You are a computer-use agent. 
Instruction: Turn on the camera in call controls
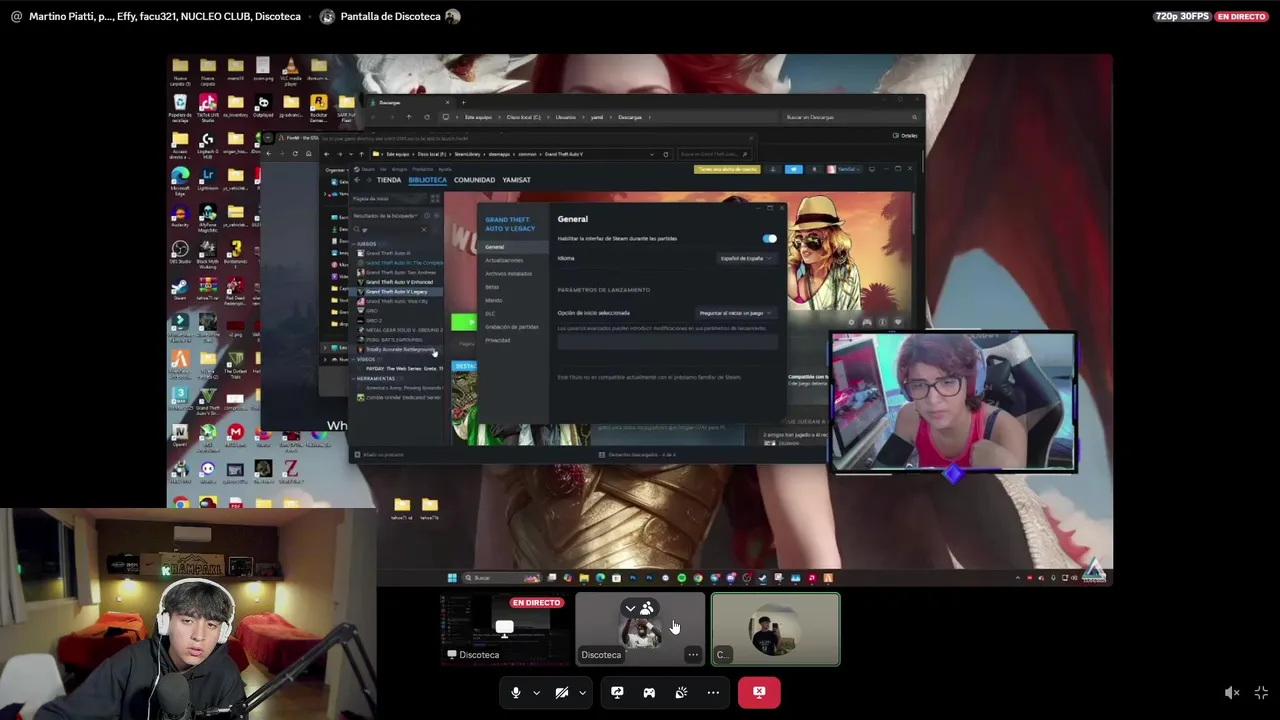tap(562, 692)
